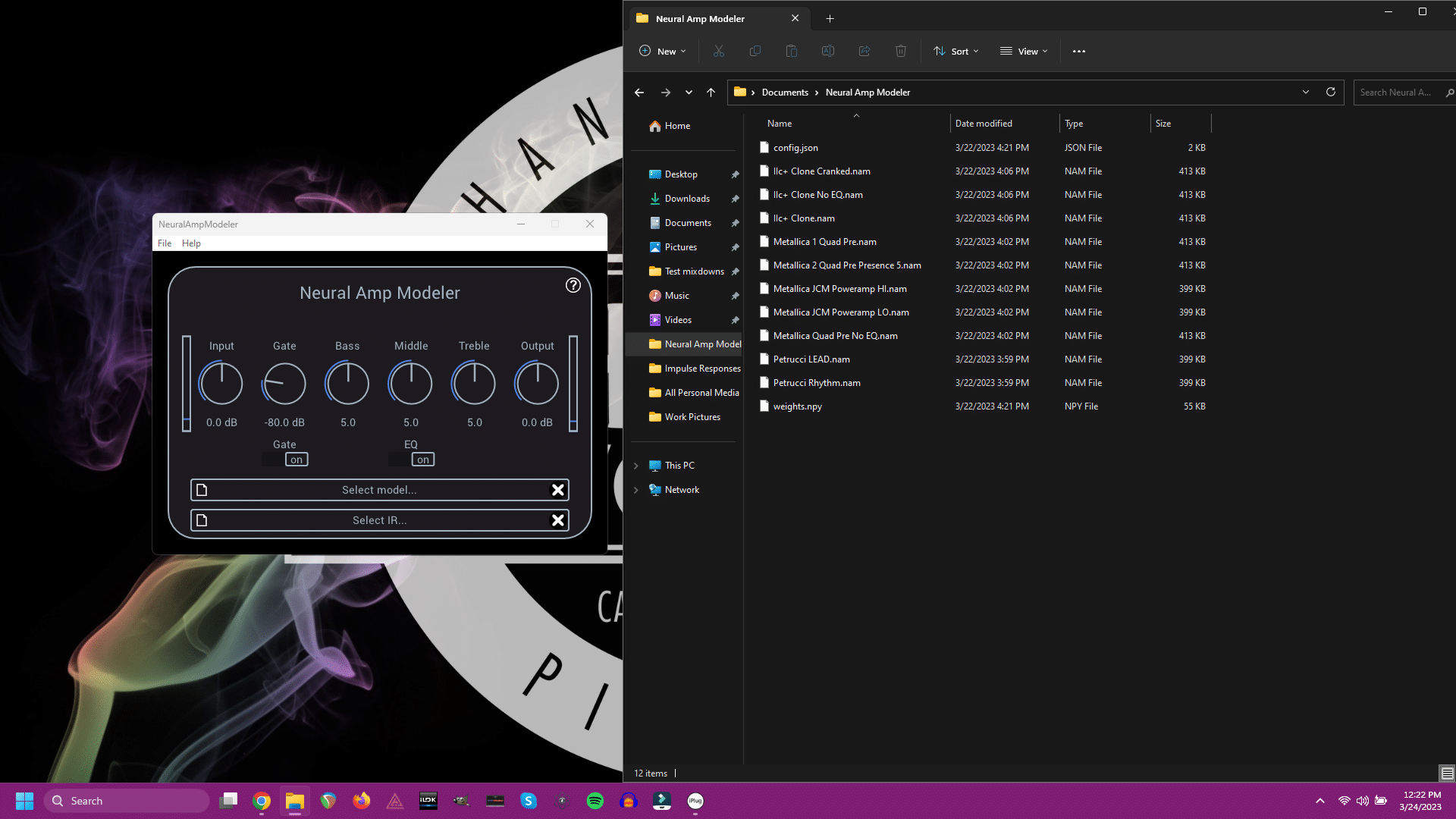This screenshot has height=819, width=1456.
Task: Open the View dropdown
Action: 1024,52
